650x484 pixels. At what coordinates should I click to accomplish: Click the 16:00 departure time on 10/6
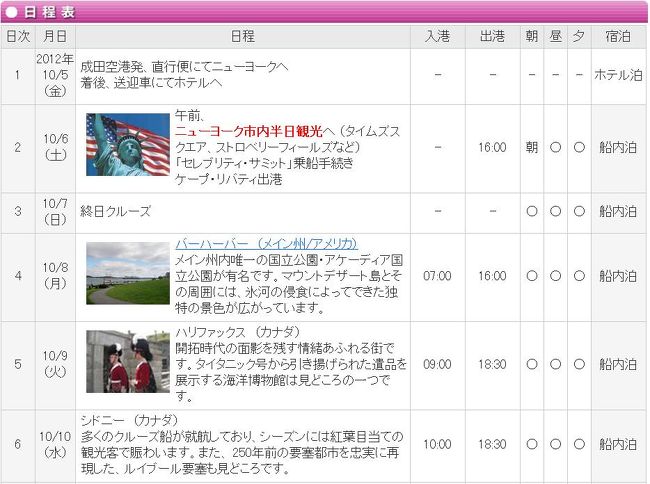point(492,147)
